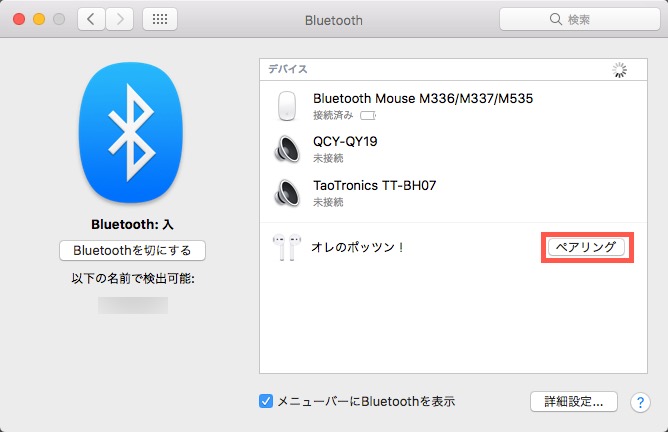Click the mouse battery level indicator
The height and width of the screenshot is (432, 668).
pyautogui.click(x=368, y=115)
